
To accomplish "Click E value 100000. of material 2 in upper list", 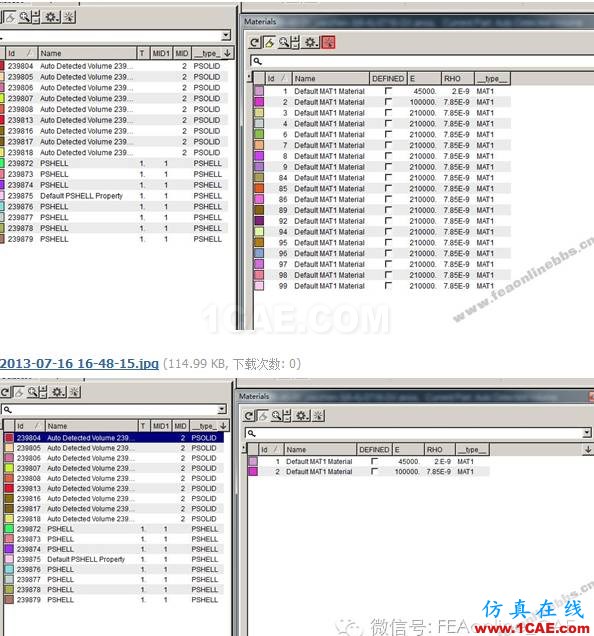I will pos(422,102).
